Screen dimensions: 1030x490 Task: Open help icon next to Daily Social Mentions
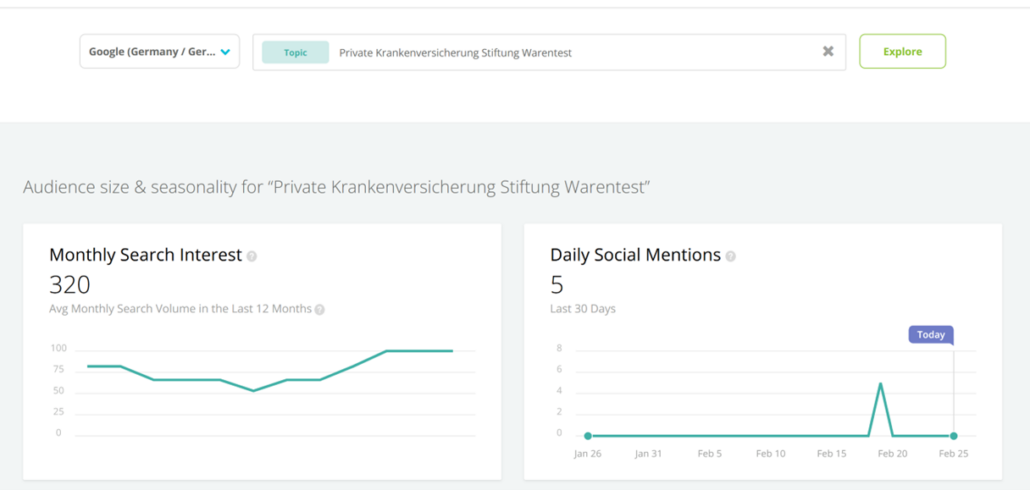730,256
